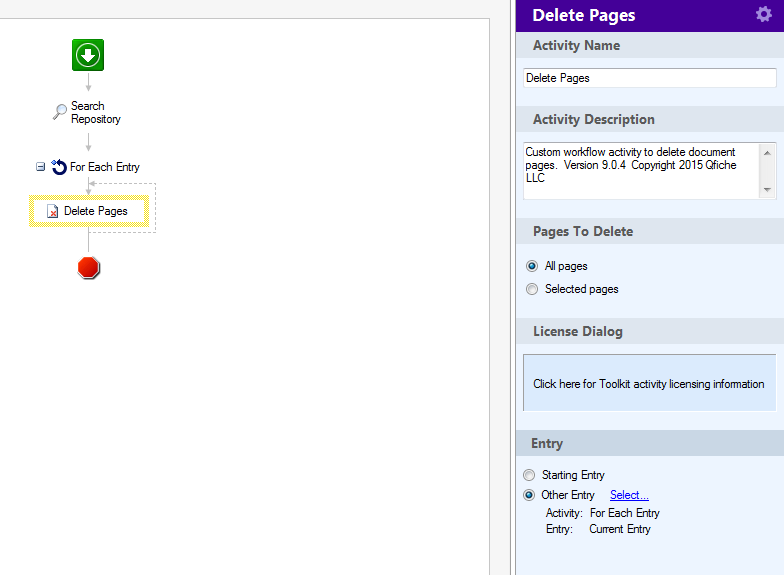Collapse the For Each Entry activity
Screen dimensions: 784x575
click(x=40, y=166)
